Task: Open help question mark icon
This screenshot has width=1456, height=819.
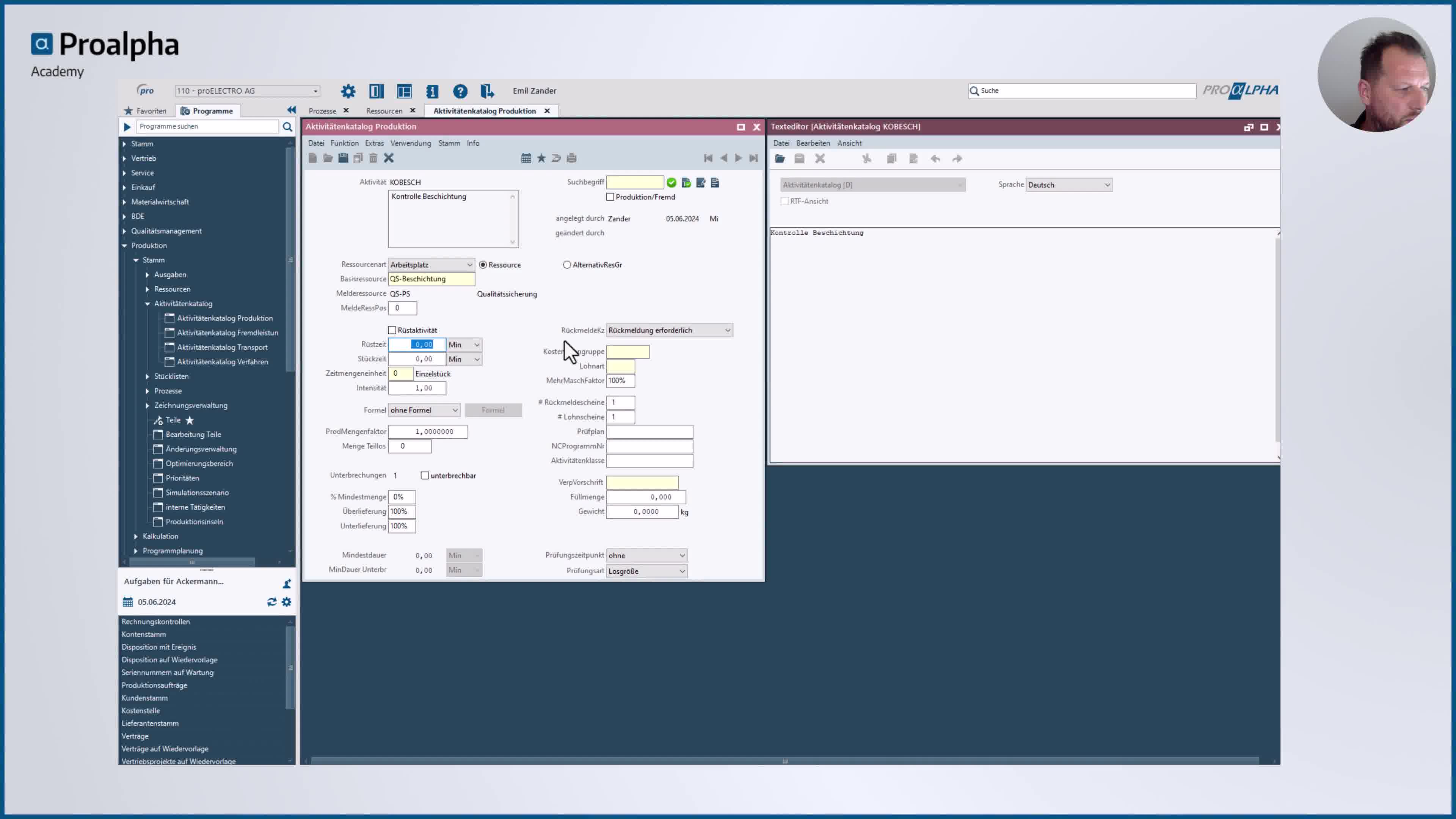Action: 460,91
